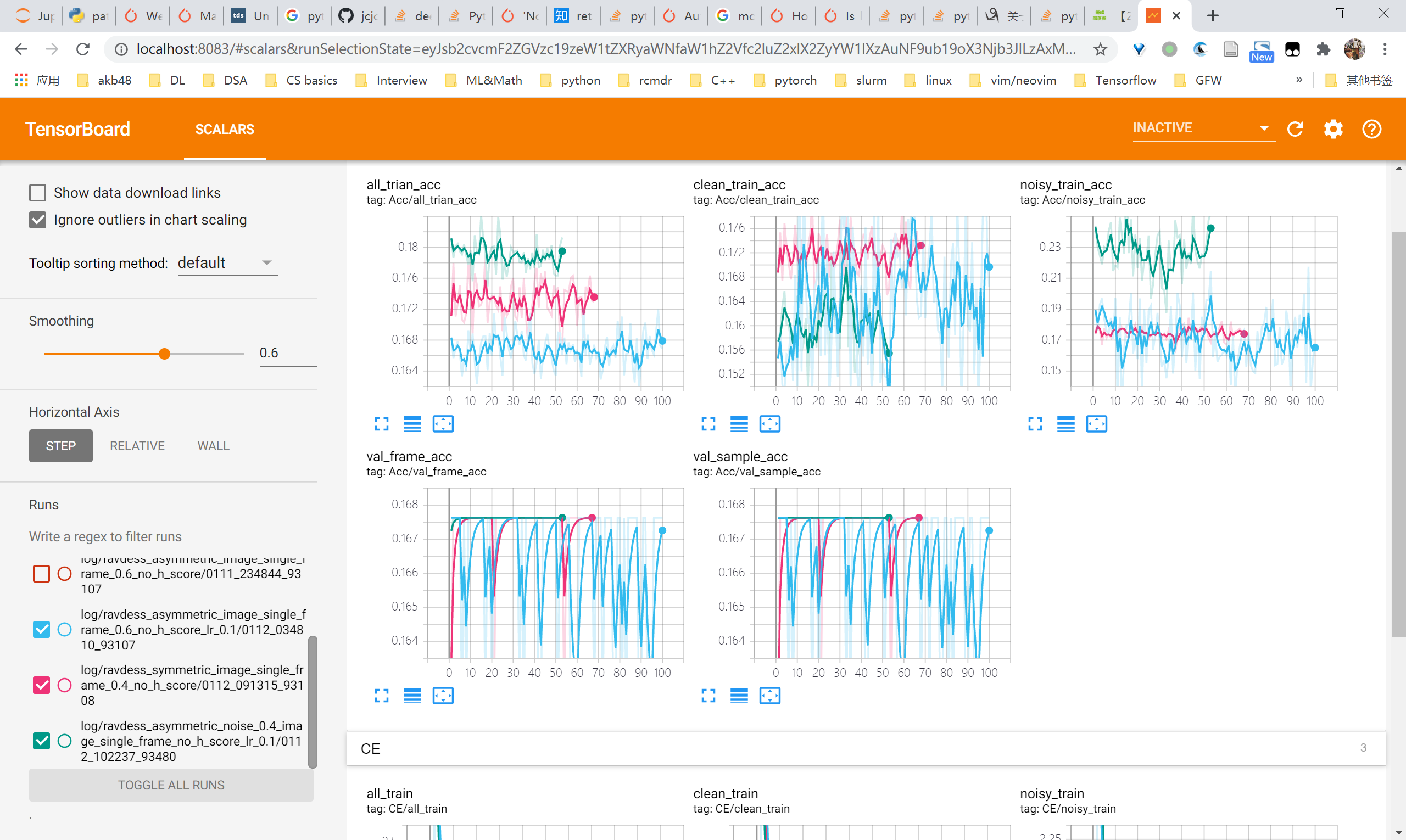This screenshot has height=840, width=1406.
Task: Expand val_sample_acc chart to full size
Action: tap(708, 696)
